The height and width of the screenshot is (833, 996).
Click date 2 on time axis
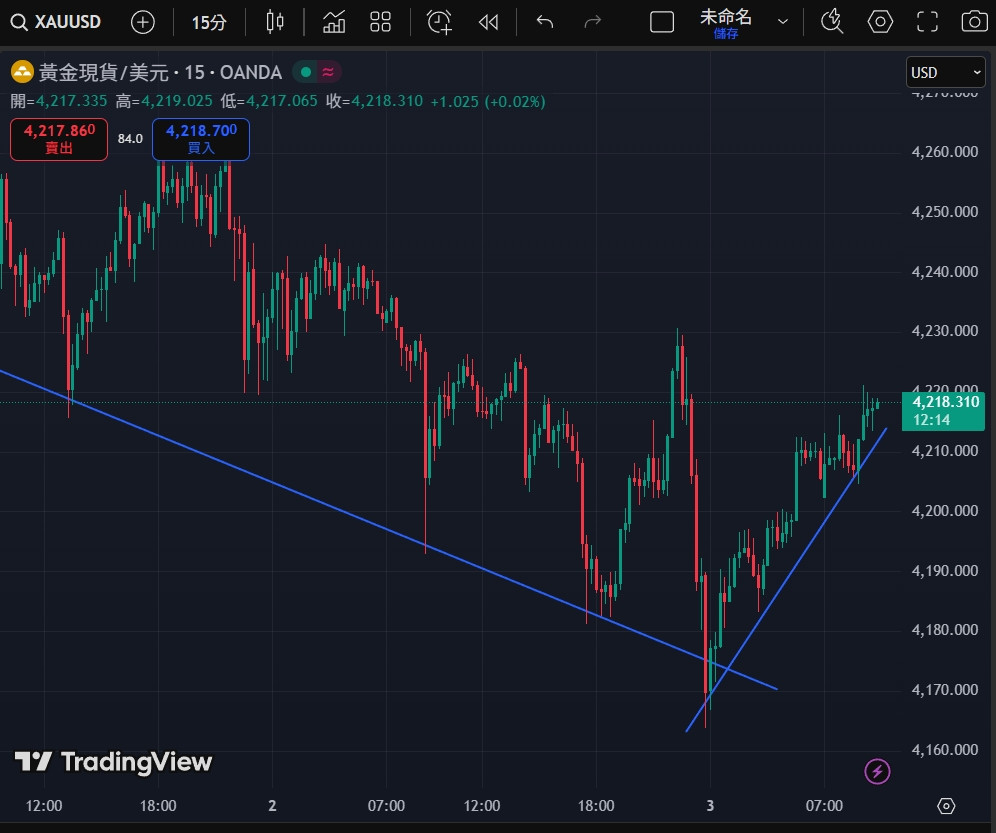[273, 806]
